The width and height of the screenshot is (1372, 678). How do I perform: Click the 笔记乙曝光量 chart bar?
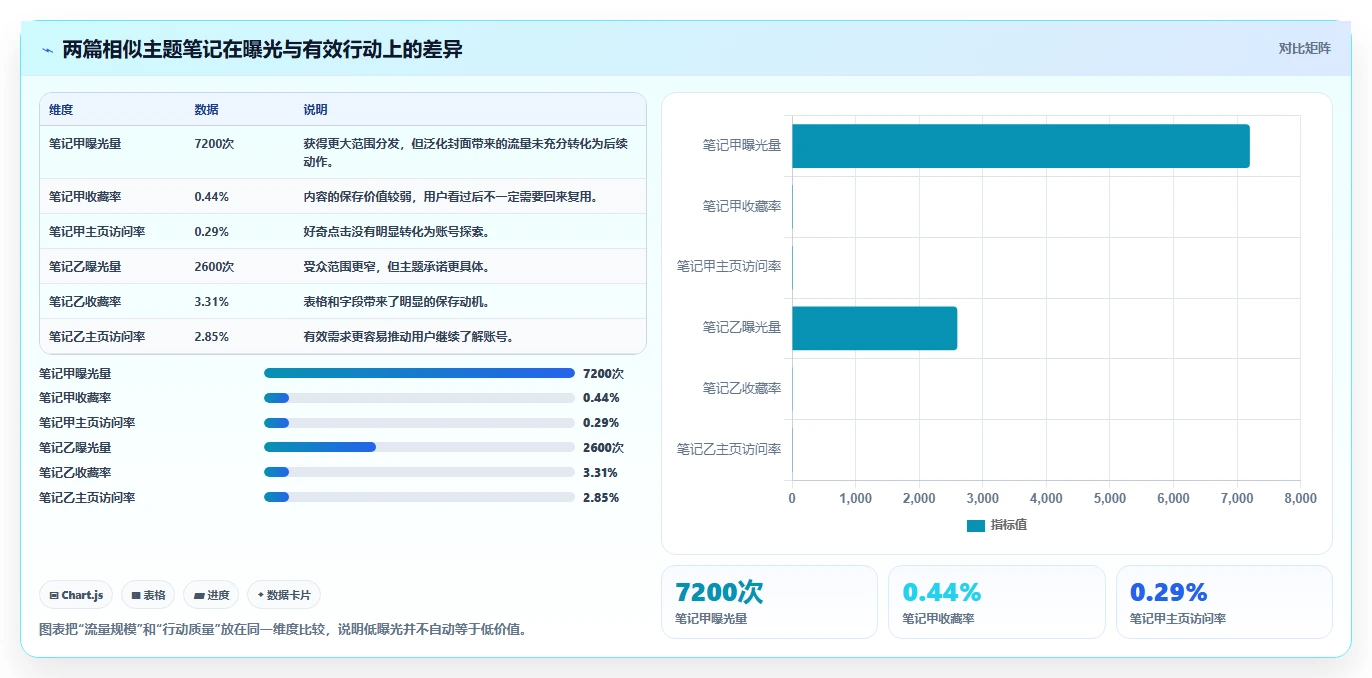[875, 328]
